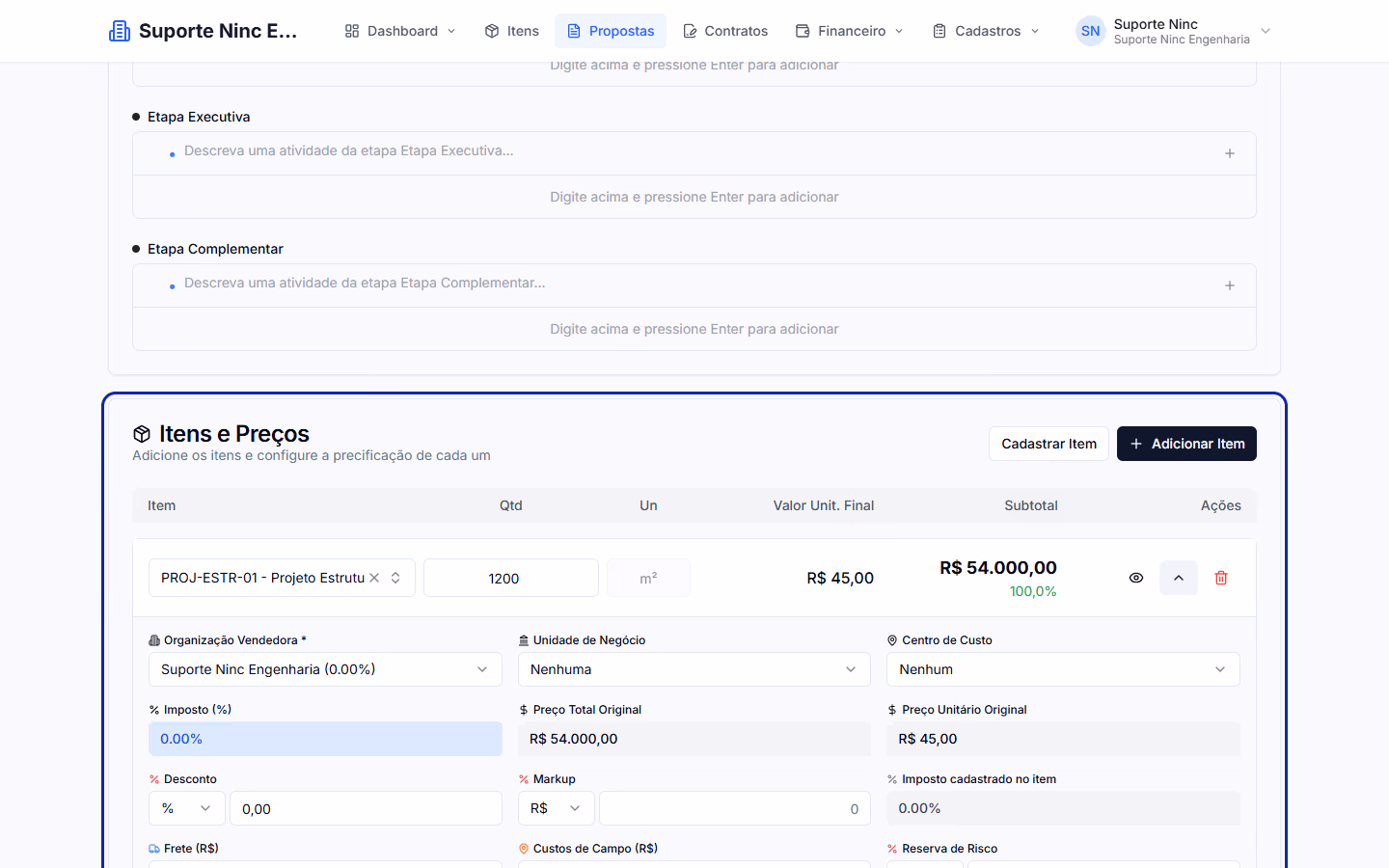
Task: Click the Suporte Ninc building logo icon
Action: point(120,31)
